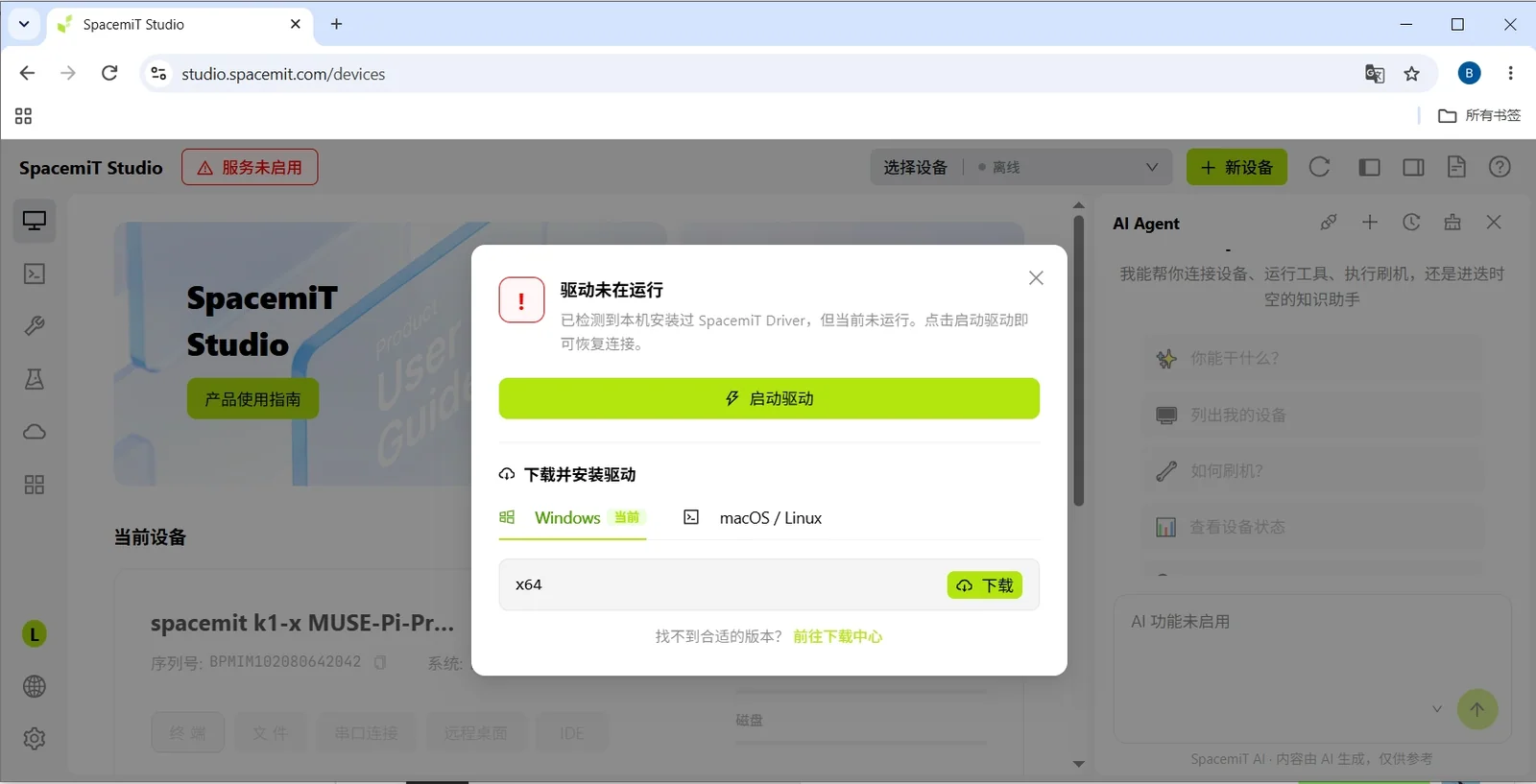This screenshot has width=1536, height=784.
Task: Click the help question mark icon
Action: click(1500, 167)
